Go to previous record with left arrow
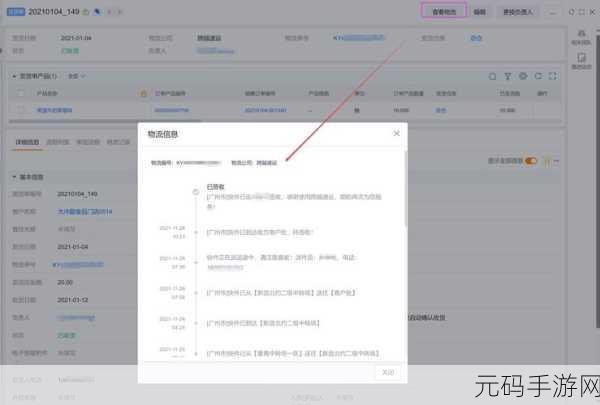 pyautogui.click(x=109, y=12)
